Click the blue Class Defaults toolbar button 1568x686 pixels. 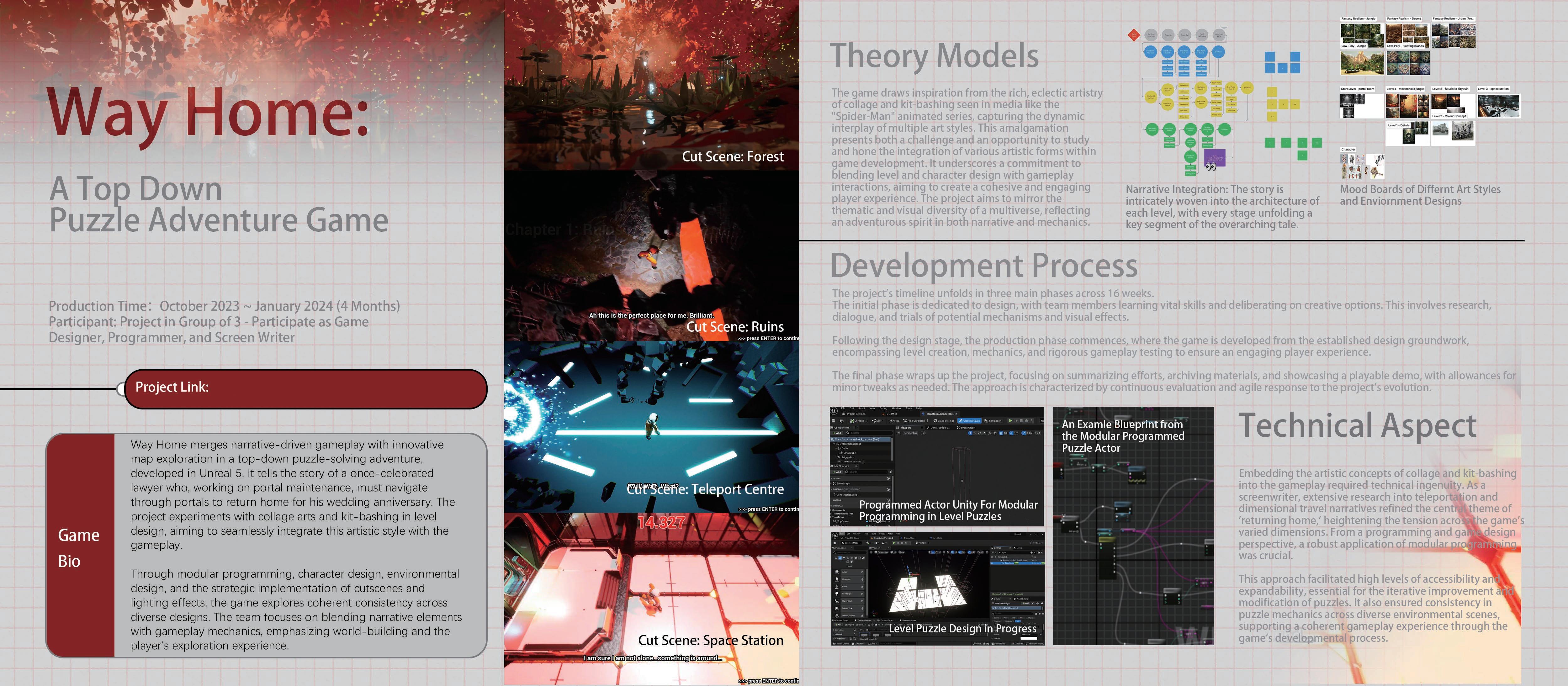[970, 421]
